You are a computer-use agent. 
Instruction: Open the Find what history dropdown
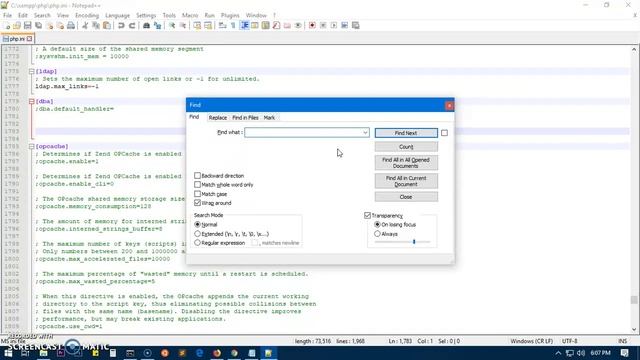365,133
